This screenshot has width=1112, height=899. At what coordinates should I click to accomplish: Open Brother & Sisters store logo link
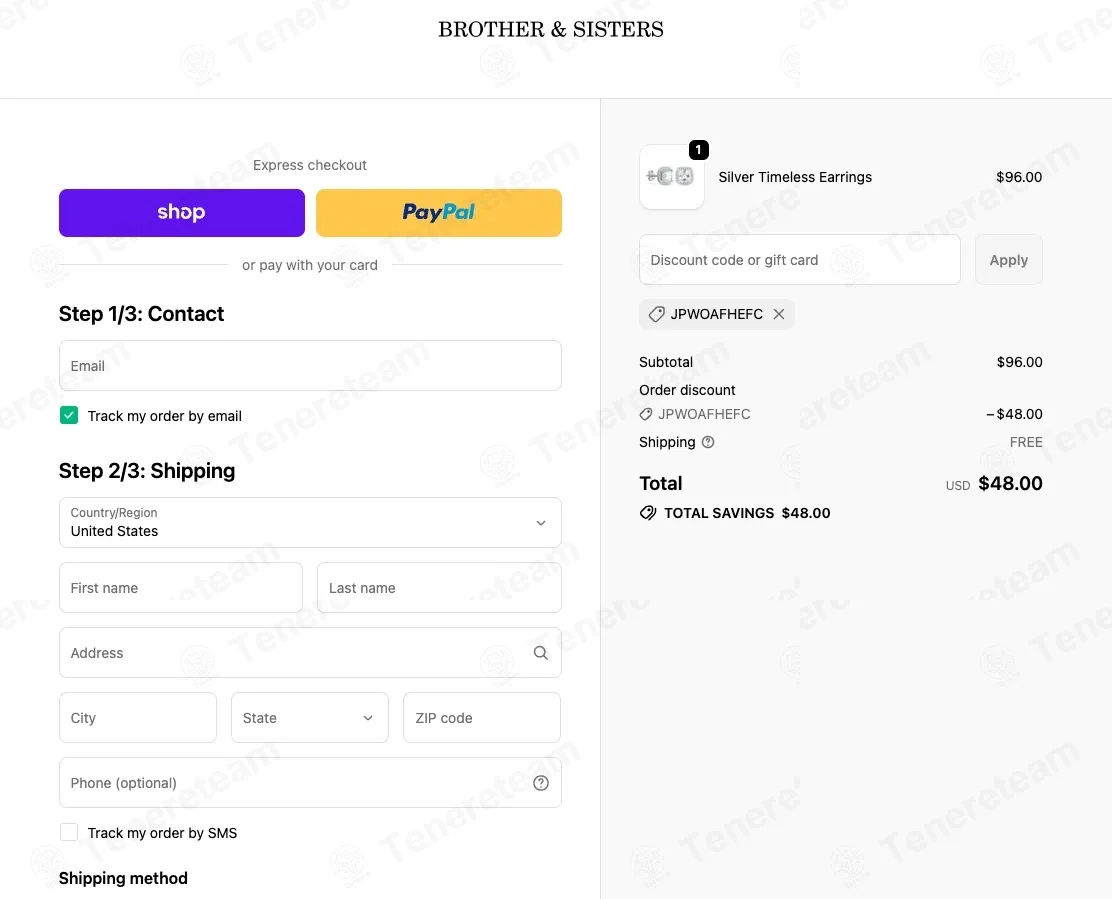click(551, 30)
